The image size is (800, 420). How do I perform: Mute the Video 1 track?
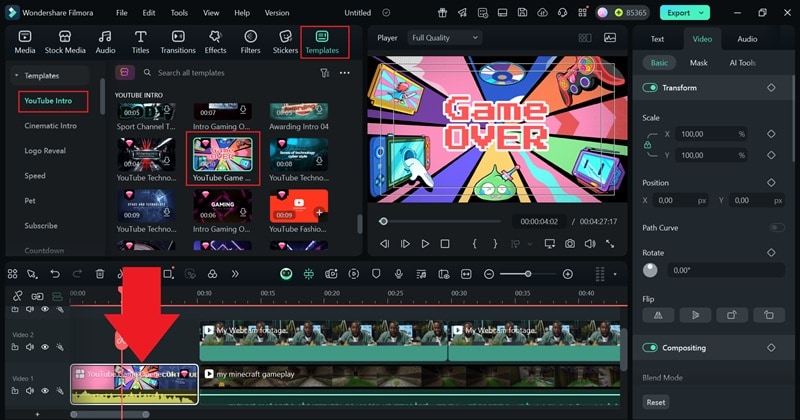pyautogui.click(x=30, y=391)
